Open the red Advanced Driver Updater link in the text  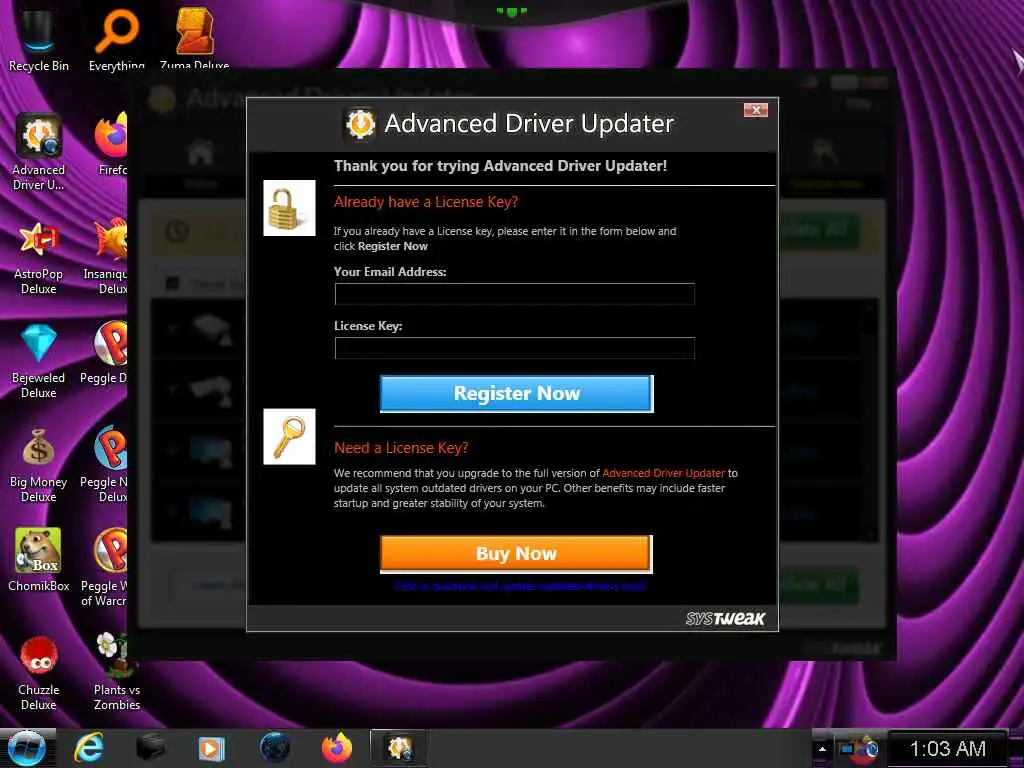point(664,473)
